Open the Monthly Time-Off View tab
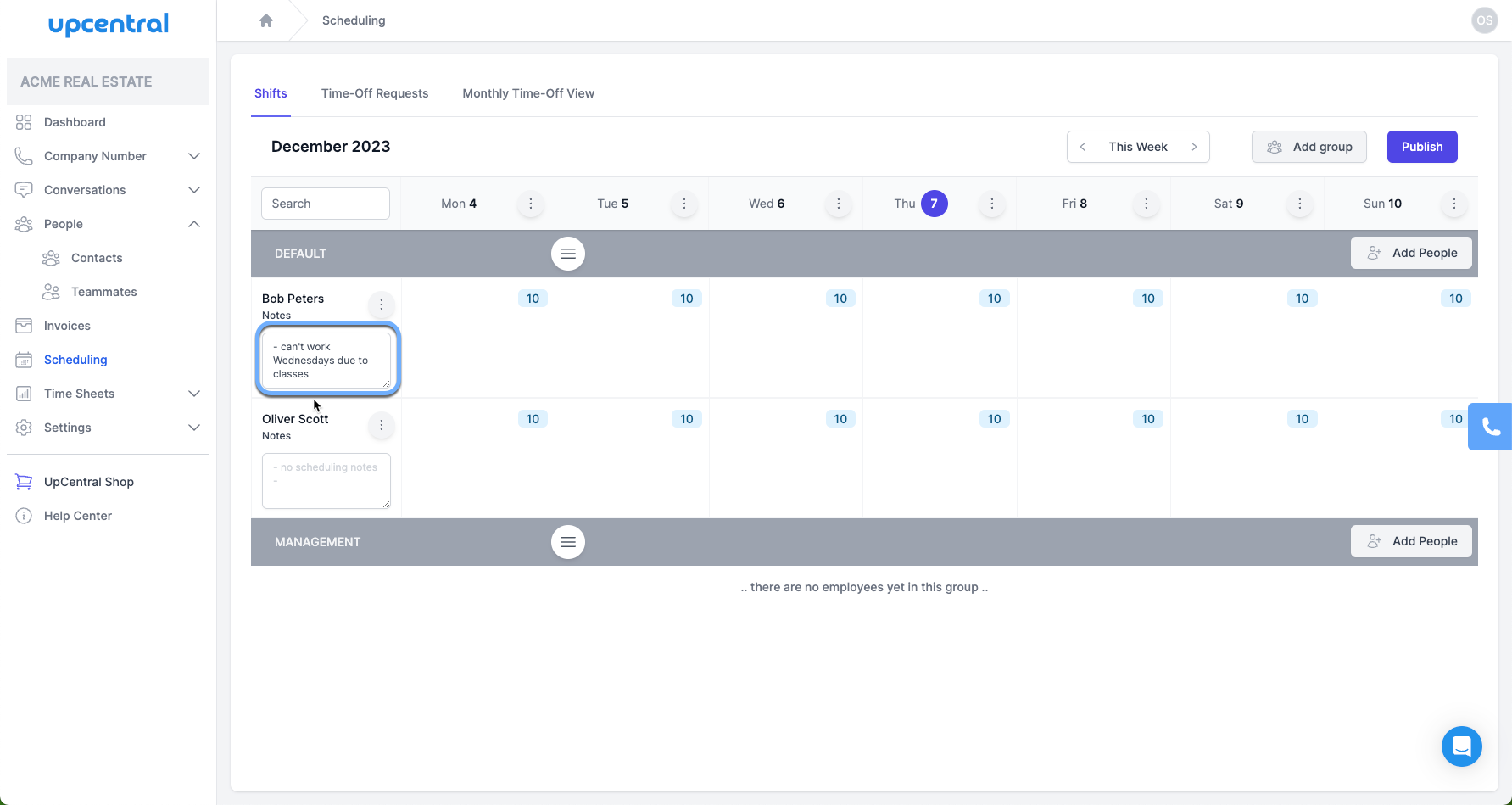 click(x=527, y=93)
